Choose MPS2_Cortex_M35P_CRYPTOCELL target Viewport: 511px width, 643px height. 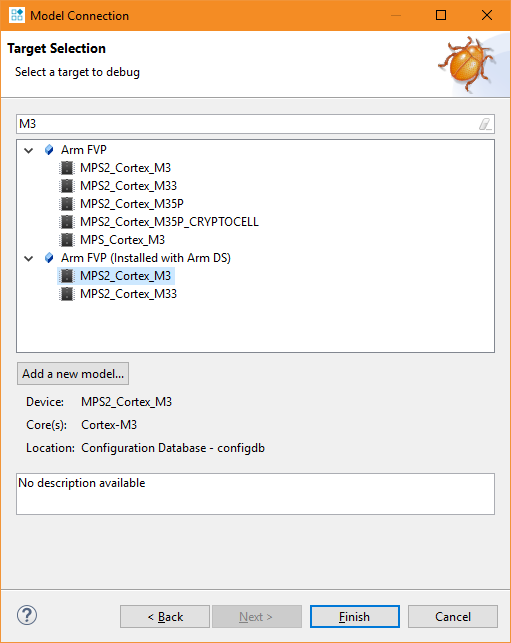click(x=169, y=222)
